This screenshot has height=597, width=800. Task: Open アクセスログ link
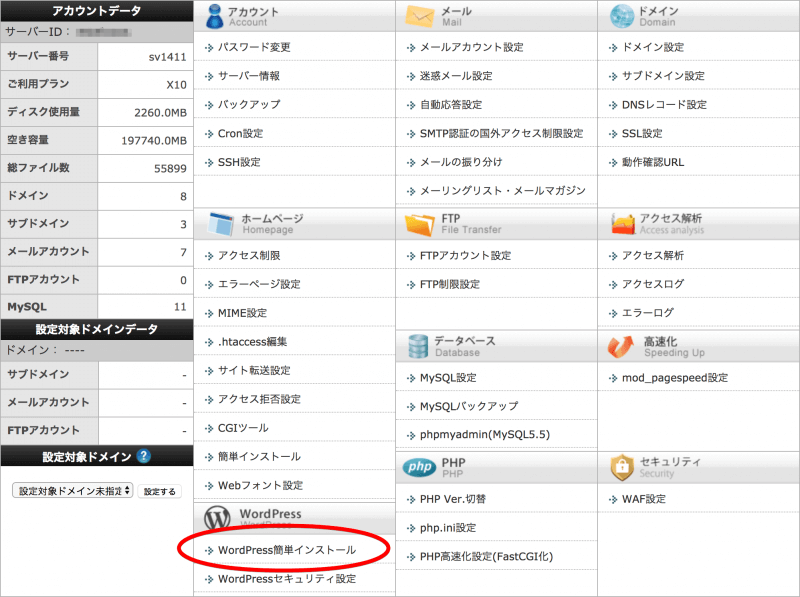653,284
